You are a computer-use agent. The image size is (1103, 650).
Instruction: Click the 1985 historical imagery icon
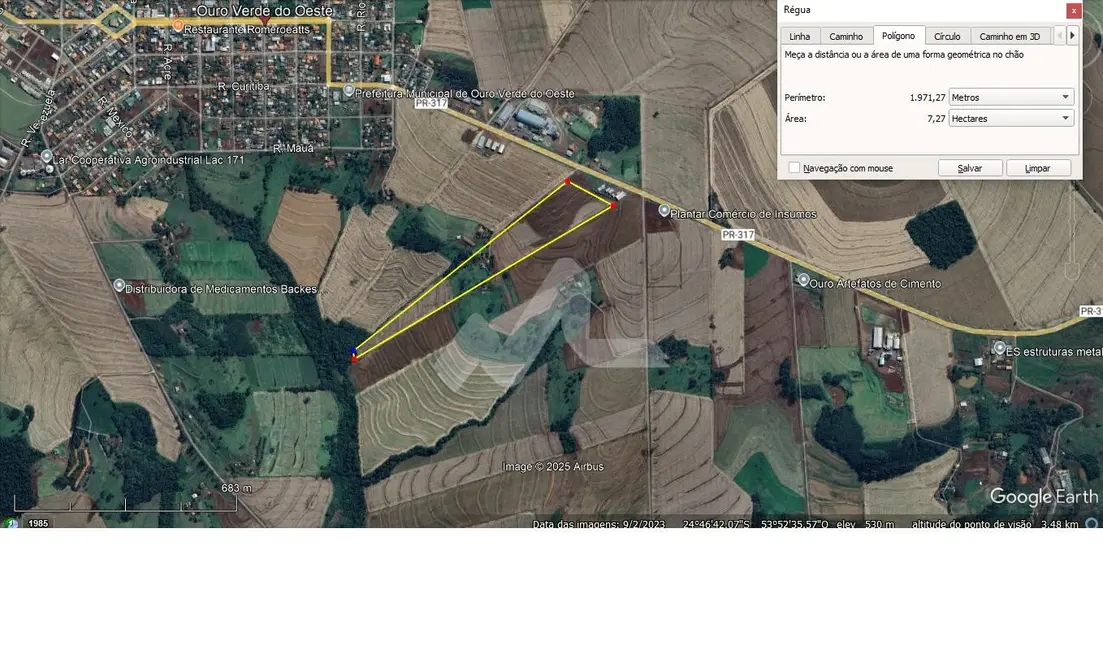12,523
